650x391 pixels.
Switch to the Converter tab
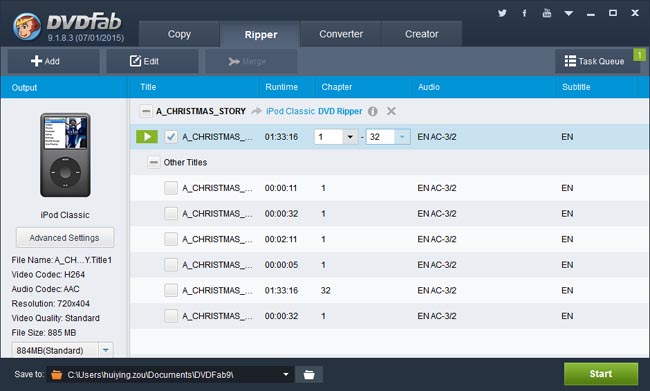341,34
